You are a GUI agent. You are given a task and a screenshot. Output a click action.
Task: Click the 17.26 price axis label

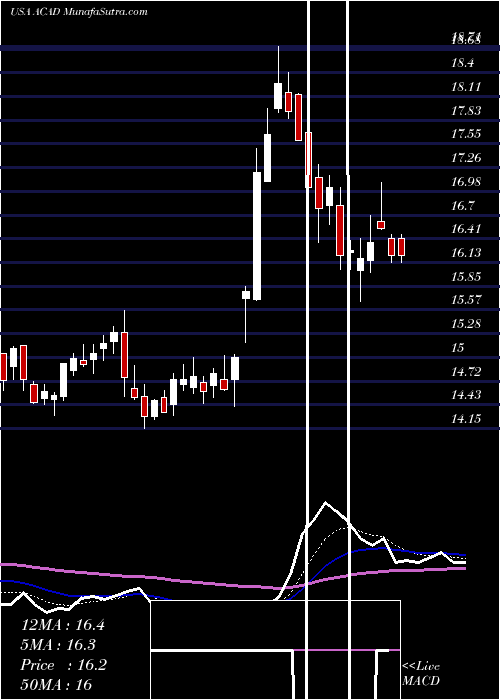pos(466,158)
